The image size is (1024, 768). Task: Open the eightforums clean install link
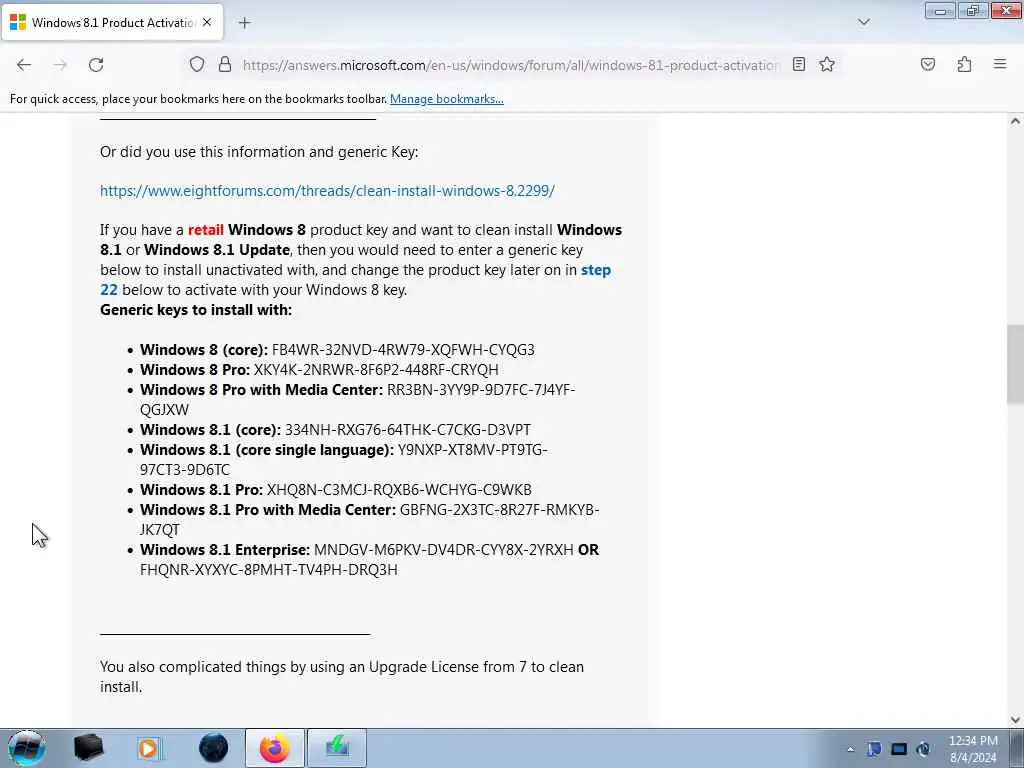coord(327,191)
